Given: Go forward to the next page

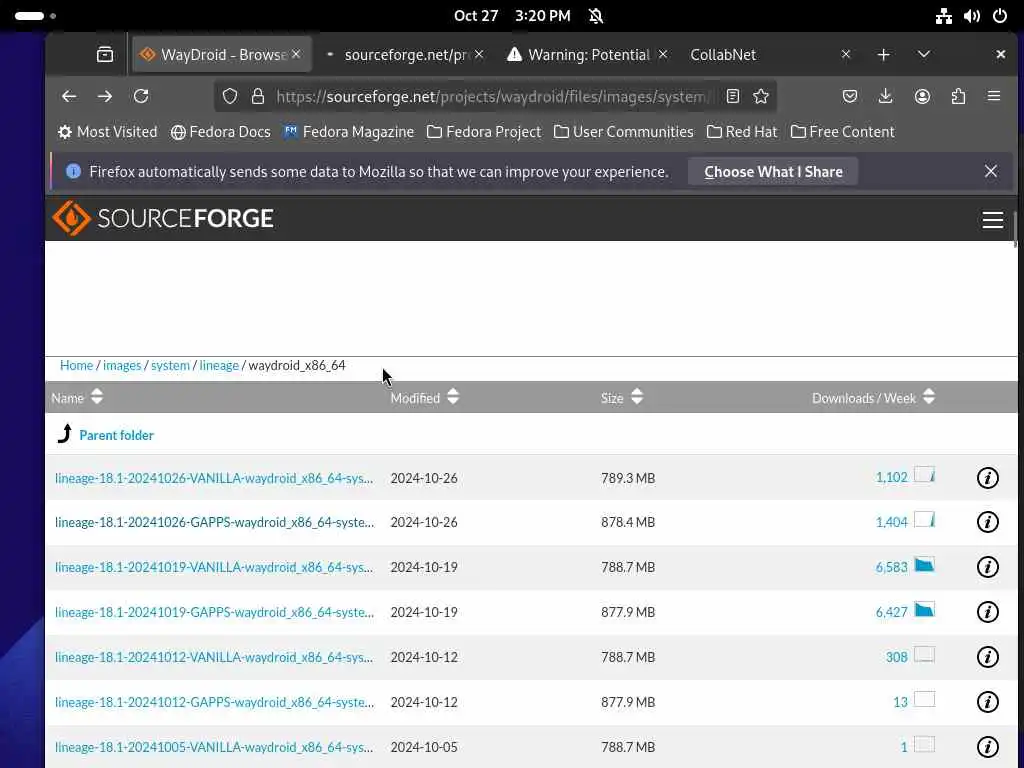Looking at the screenshot, I should point(104,97).
